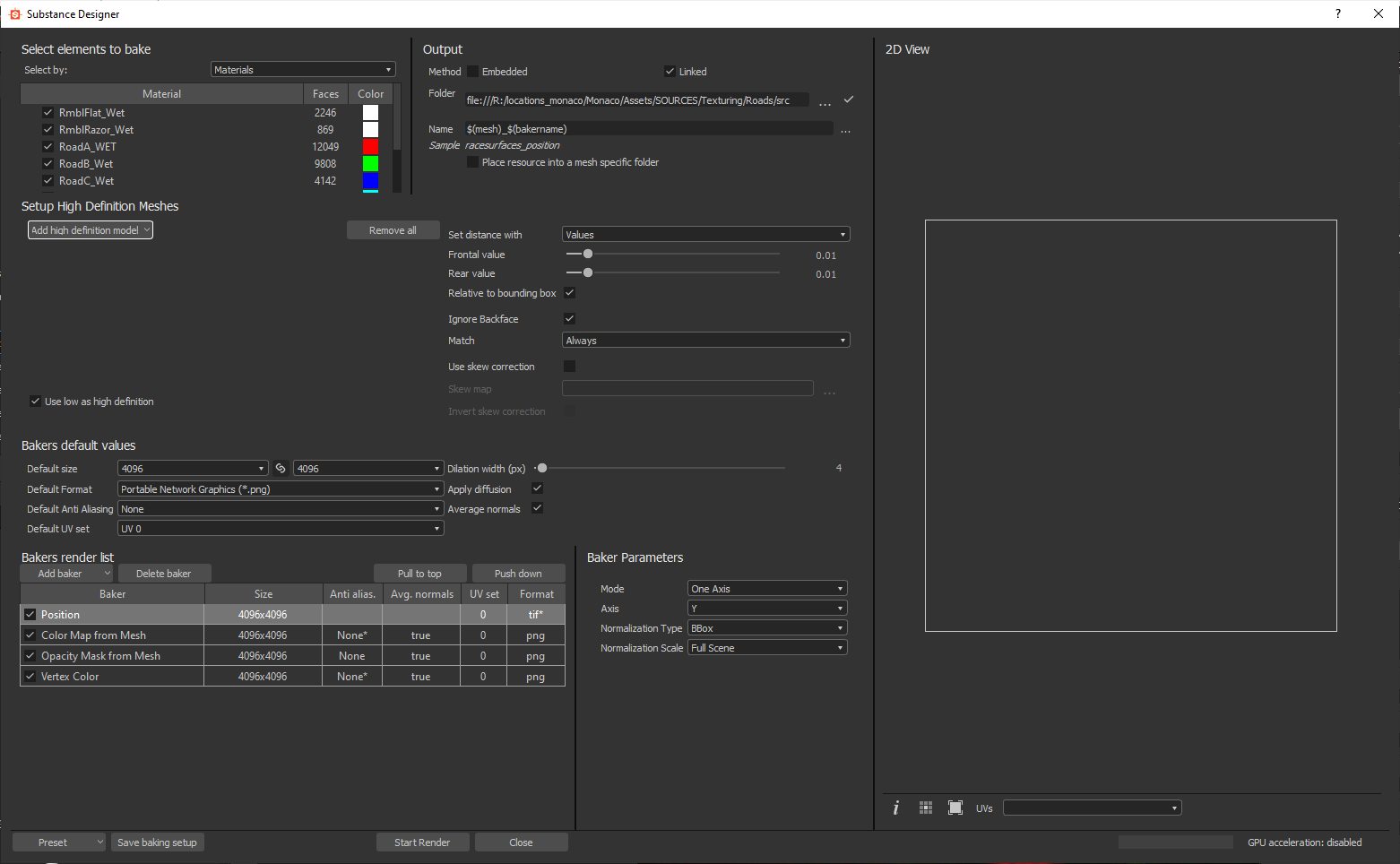Open the Default UV set dropdown
The height and width of the screenshot is (864, 1400).
tap(281, 529)
